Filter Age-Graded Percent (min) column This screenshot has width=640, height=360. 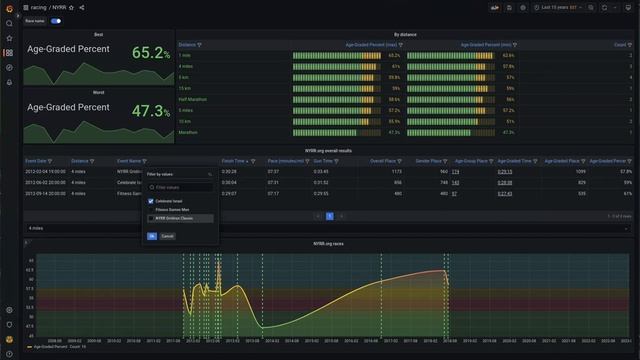click(x=515, y=45)
